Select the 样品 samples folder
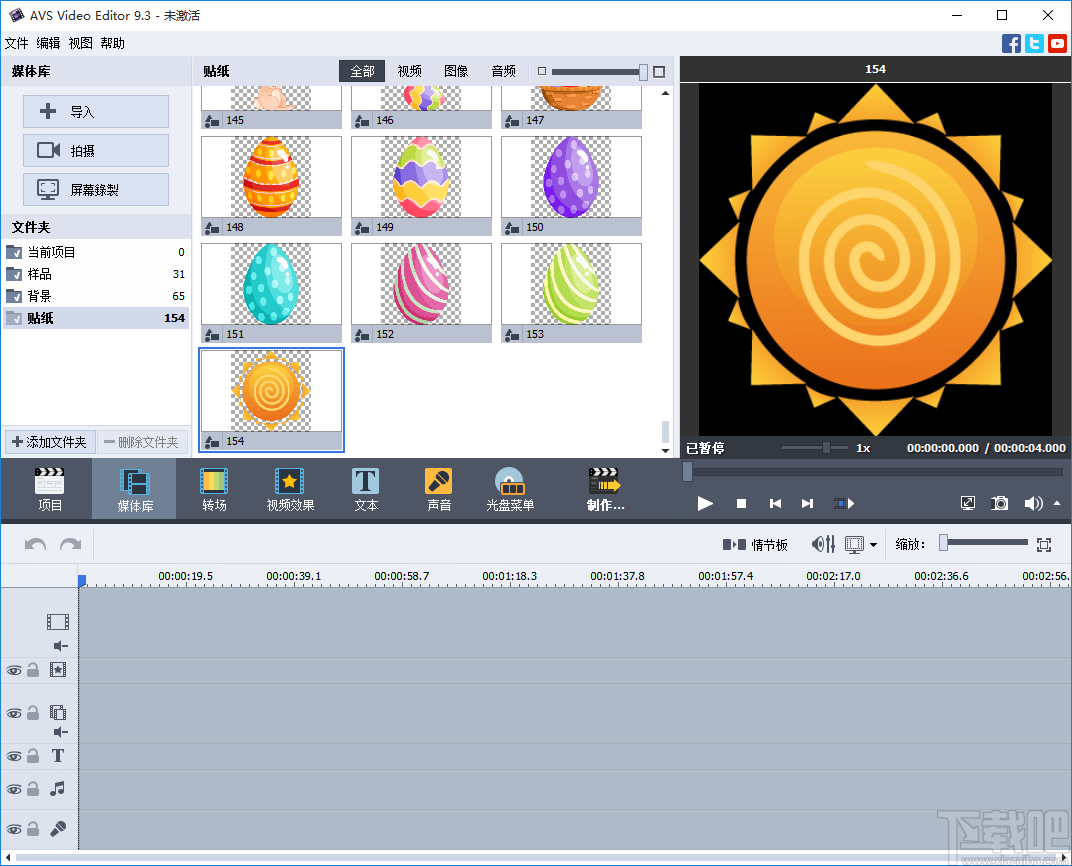This screenshot has width=1072, height=866. pyautogui.click(x=96, y=274)
